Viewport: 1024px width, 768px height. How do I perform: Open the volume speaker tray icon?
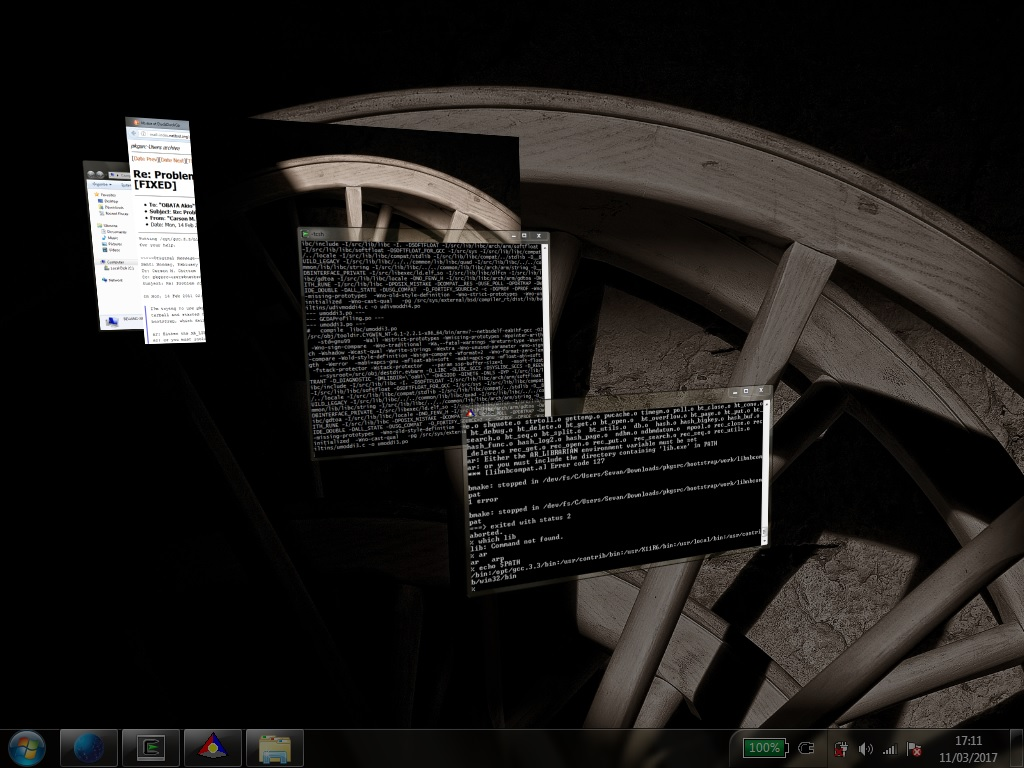(865, 749)
